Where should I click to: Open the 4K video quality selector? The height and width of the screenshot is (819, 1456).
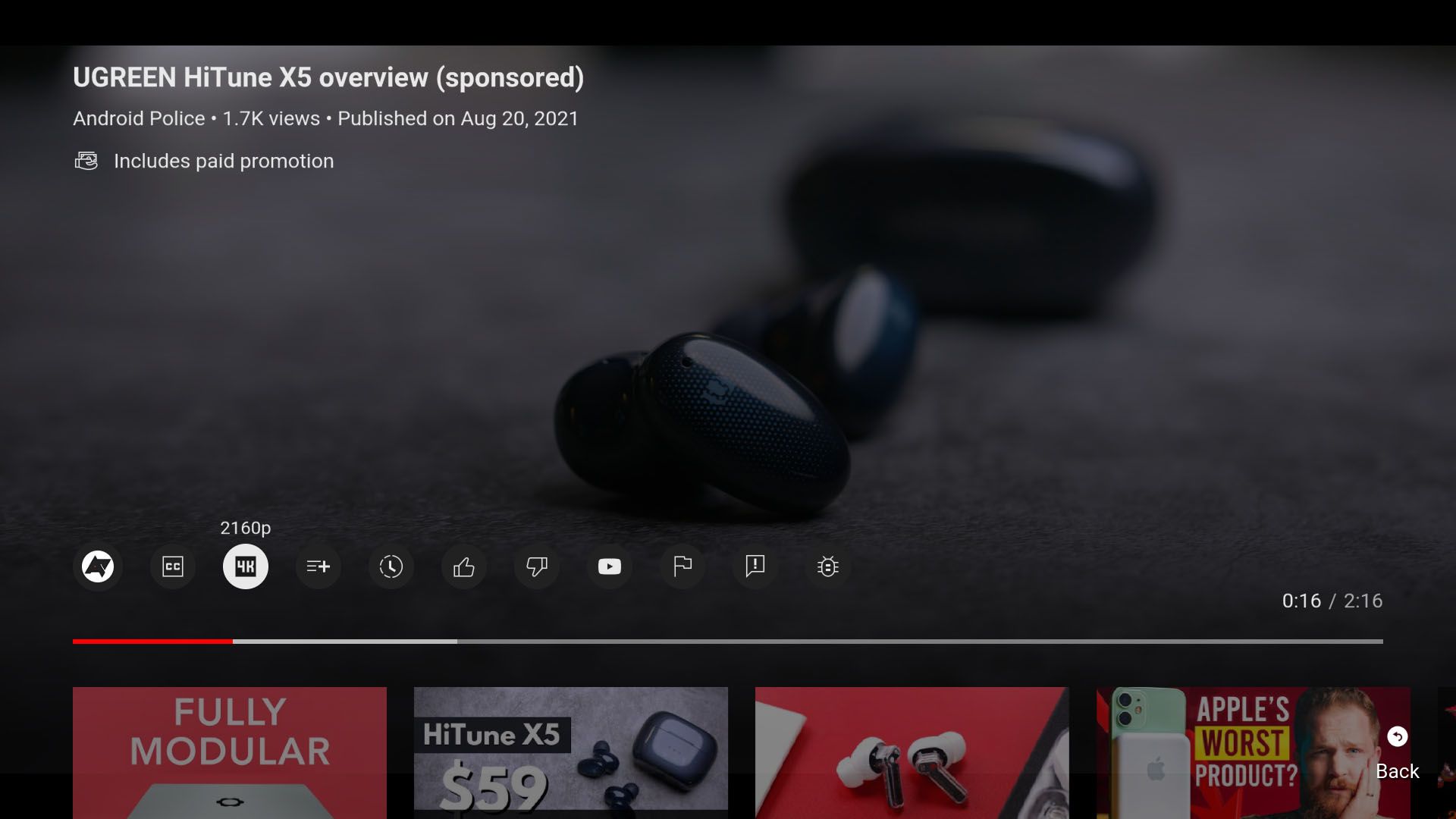click(x=245, y=566)
